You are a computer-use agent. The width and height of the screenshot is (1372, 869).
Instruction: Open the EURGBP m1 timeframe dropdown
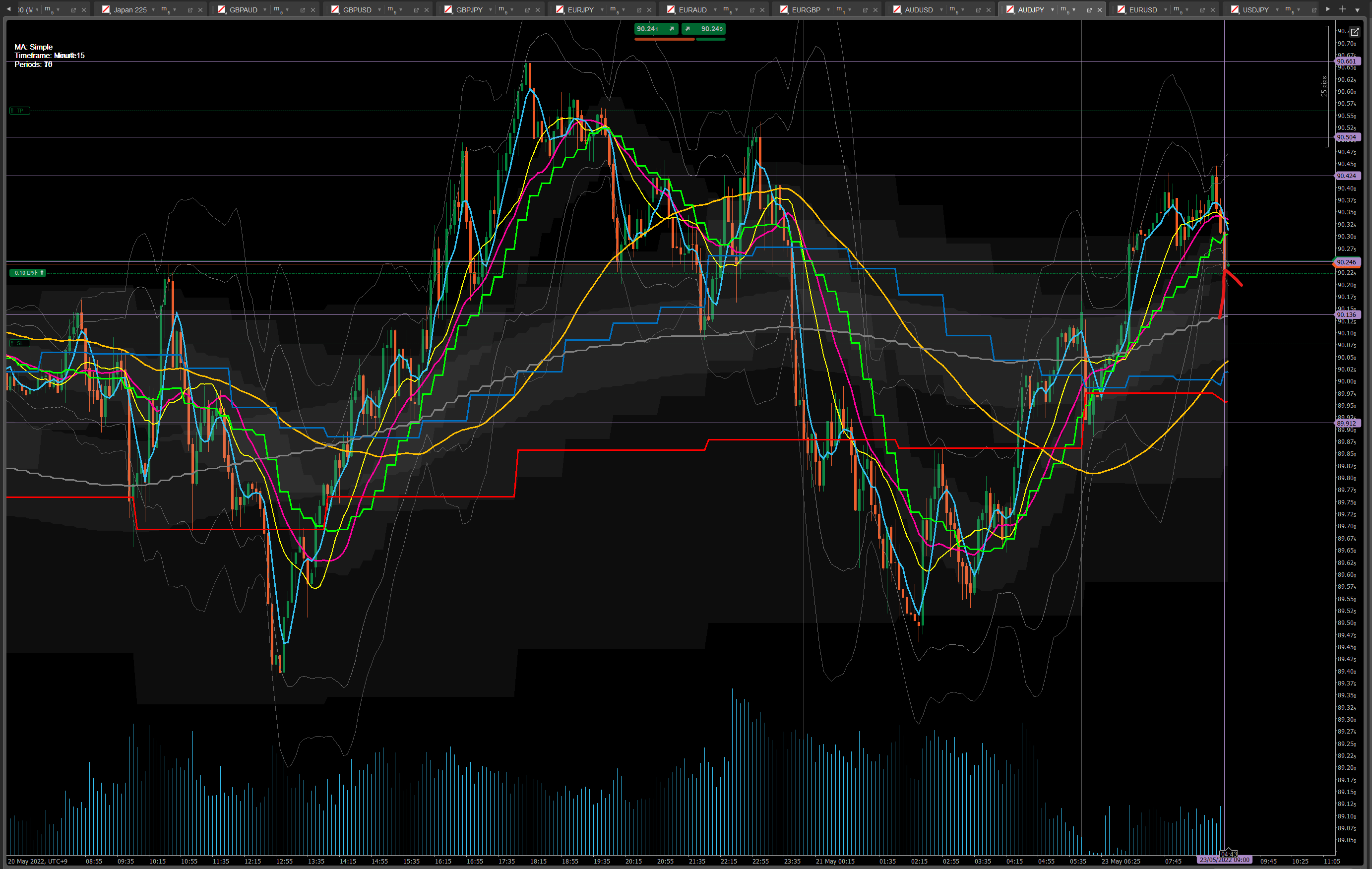pos(850,10)
